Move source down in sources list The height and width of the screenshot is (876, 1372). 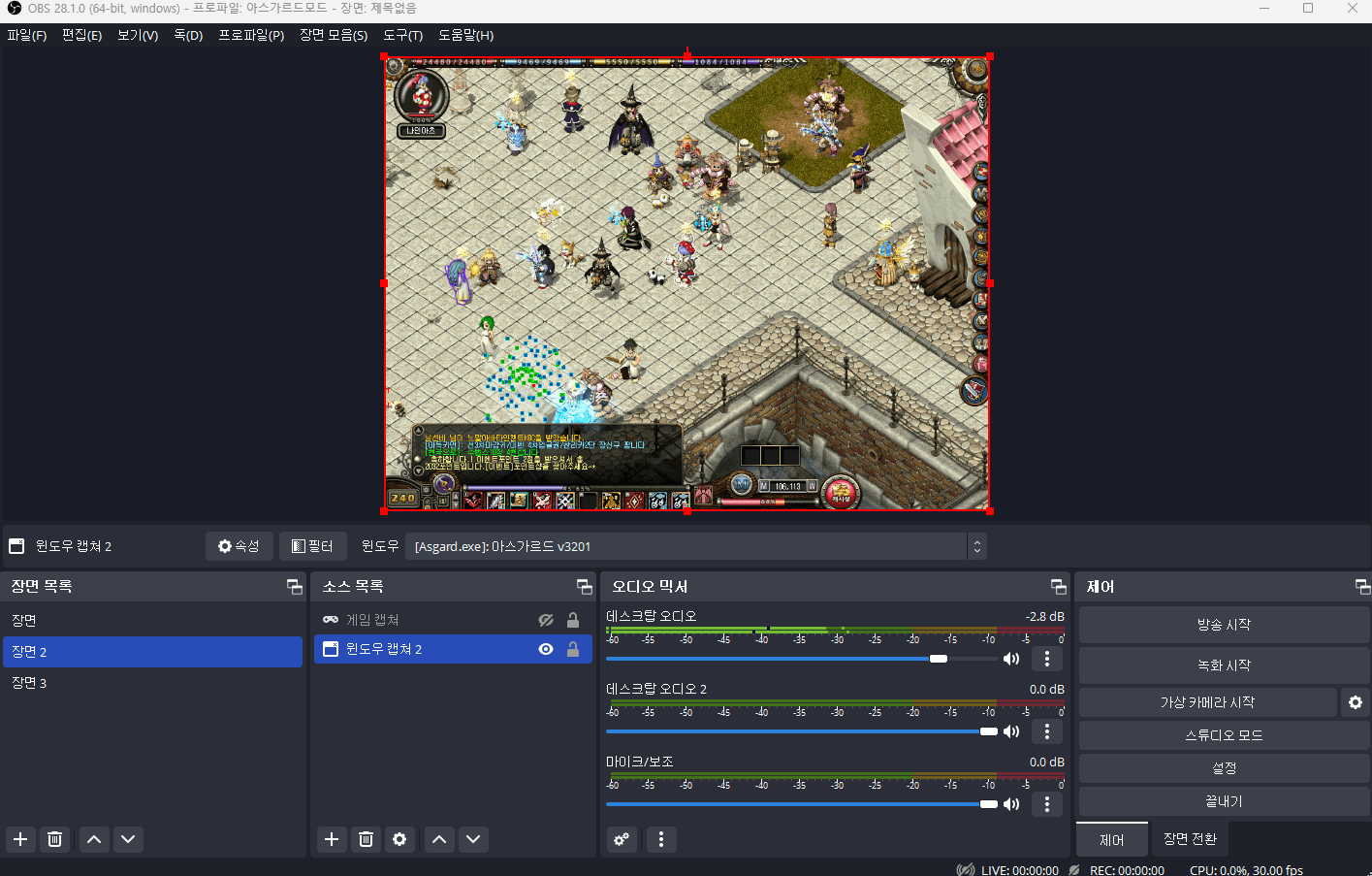473,839
